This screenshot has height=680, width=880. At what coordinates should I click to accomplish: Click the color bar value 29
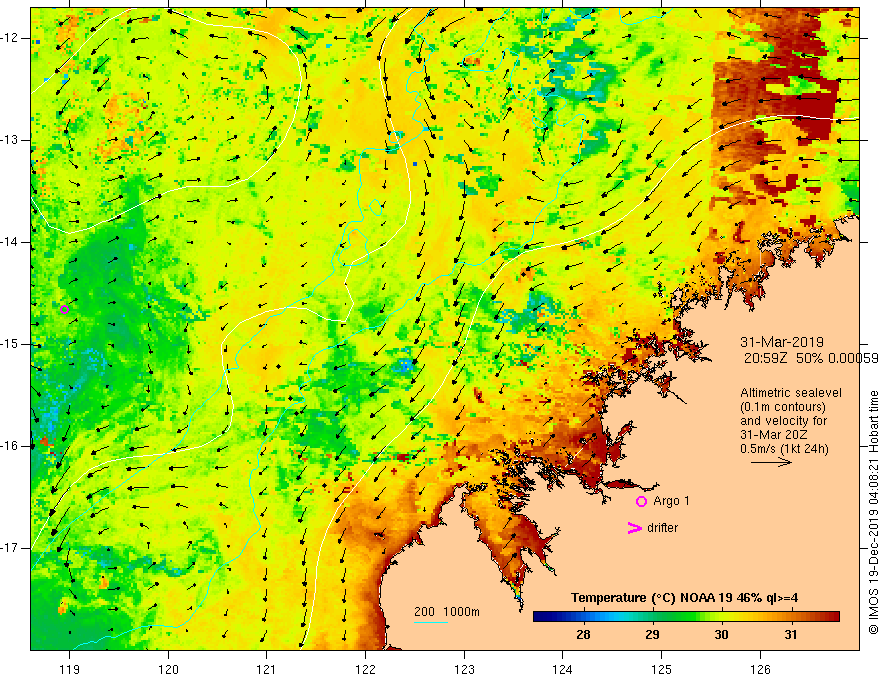coord(652,635)
